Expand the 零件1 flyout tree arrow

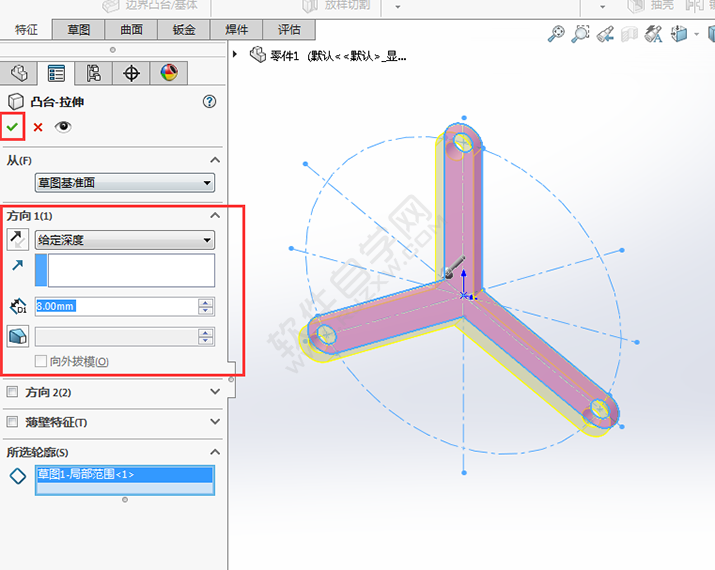[x=235, y=54]
